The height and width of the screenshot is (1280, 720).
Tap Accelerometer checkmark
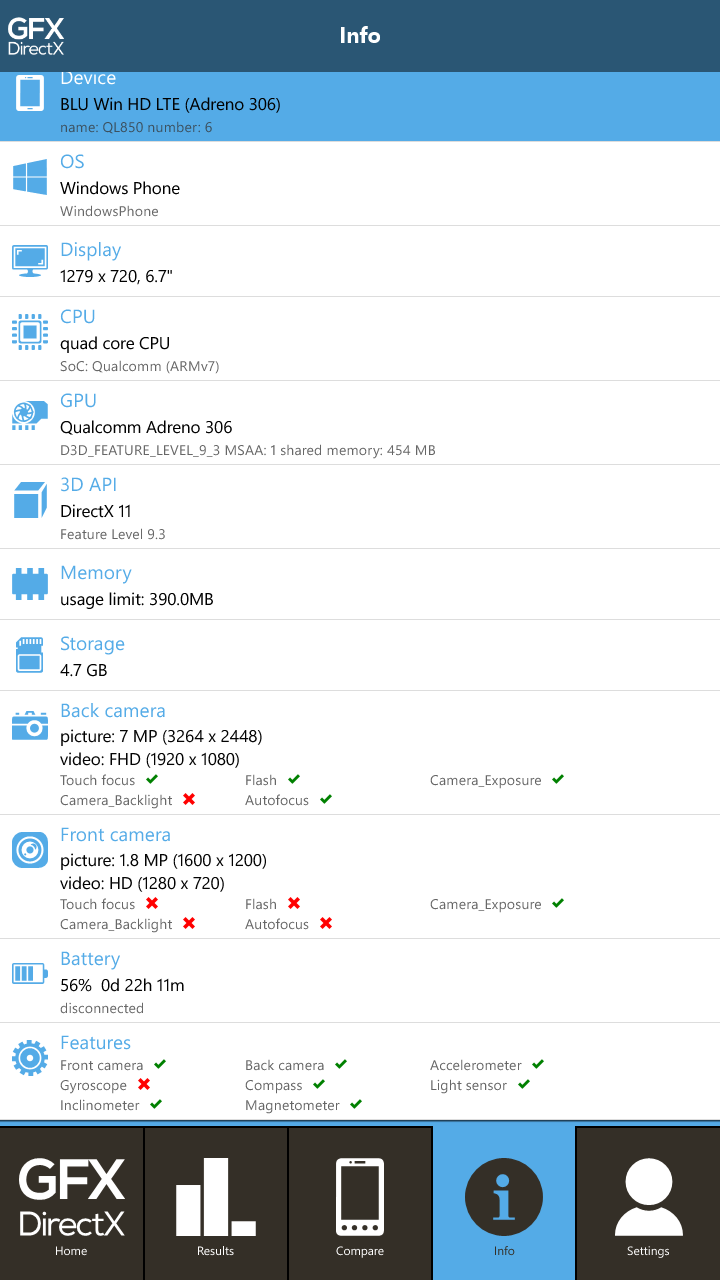pyautogui.click(x=539, y=1064)
